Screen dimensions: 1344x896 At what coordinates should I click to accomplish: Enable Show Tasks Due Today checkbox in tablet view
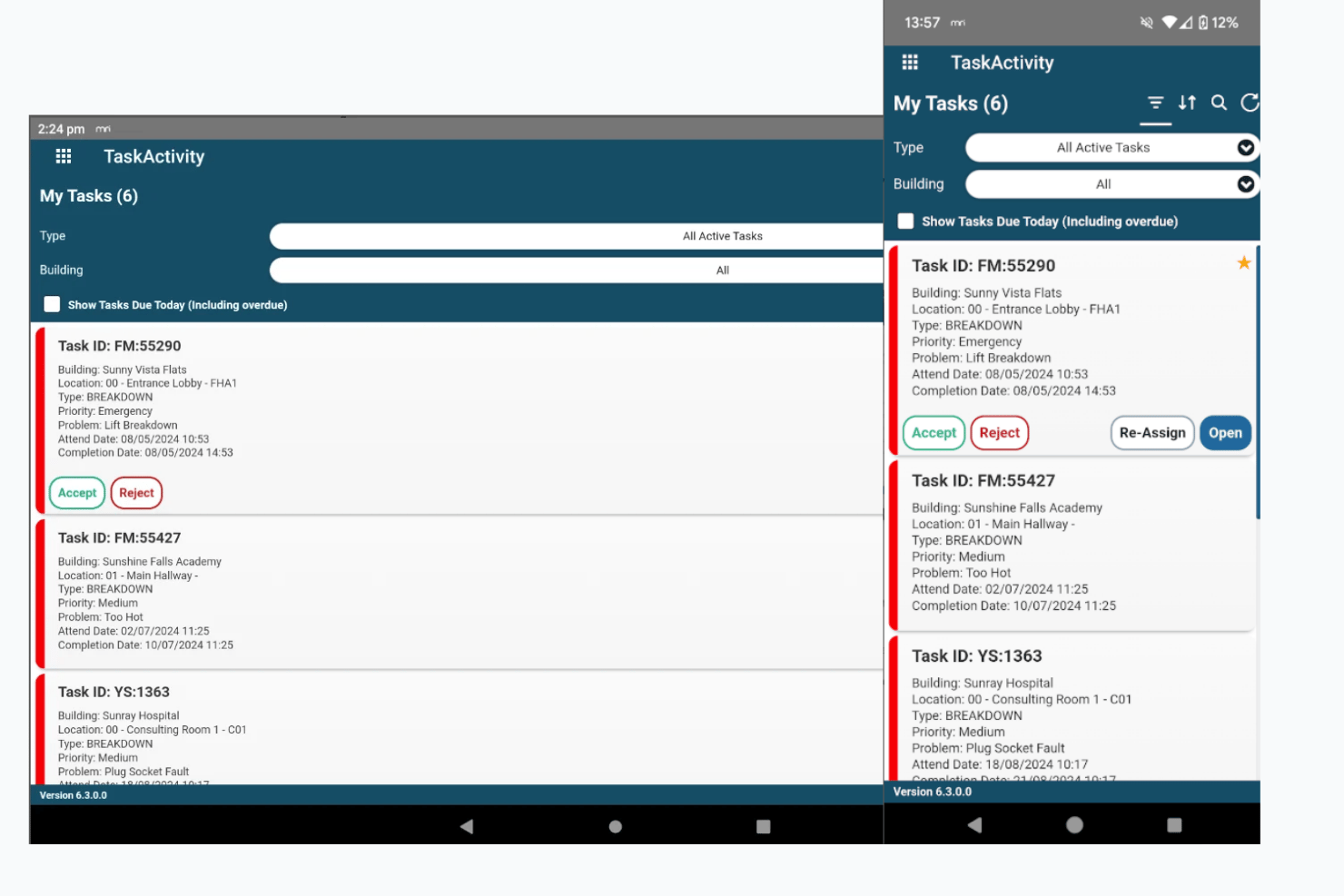[x=52, y=304]
